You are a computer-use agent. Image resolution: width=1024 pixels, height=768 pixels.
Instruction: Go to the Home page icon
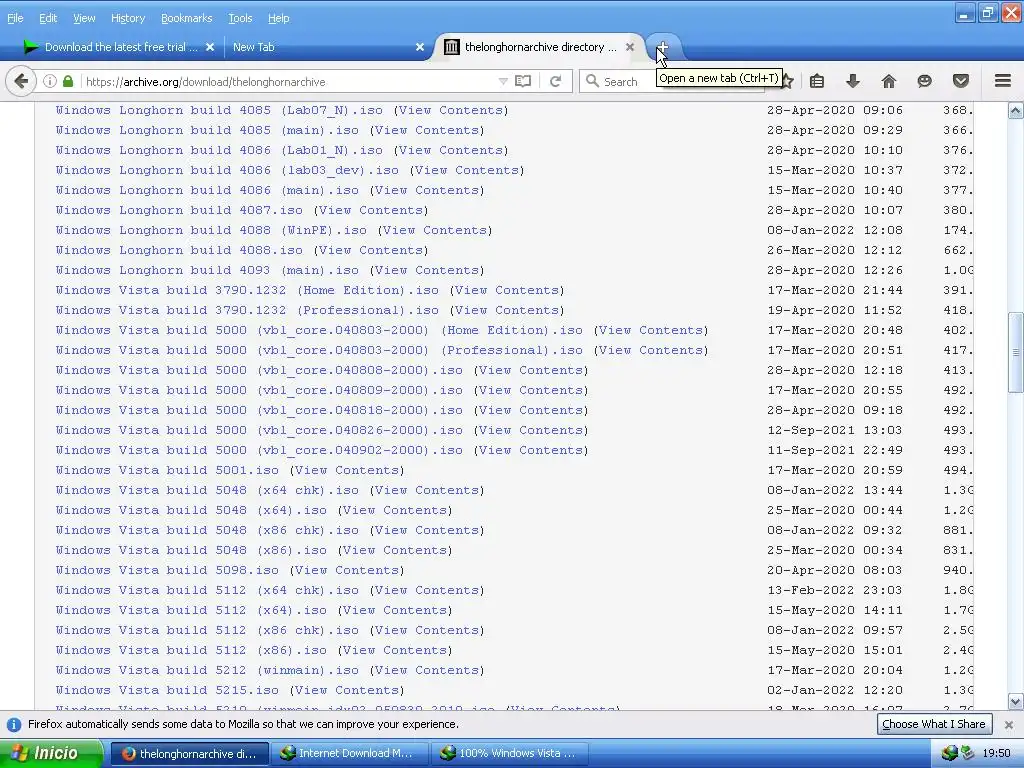tap(889, 82)
